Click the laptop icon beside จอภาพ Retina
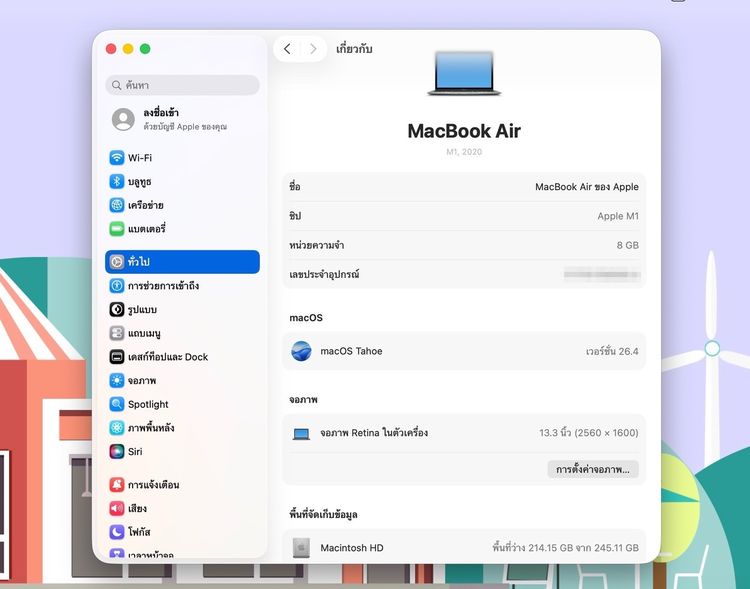The width and height of the screenshot is (750, 589). [x=301, y=433]
